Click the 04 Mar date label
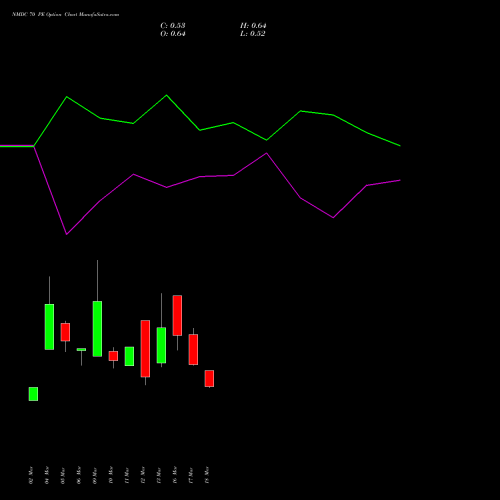 tap(47, 475)
